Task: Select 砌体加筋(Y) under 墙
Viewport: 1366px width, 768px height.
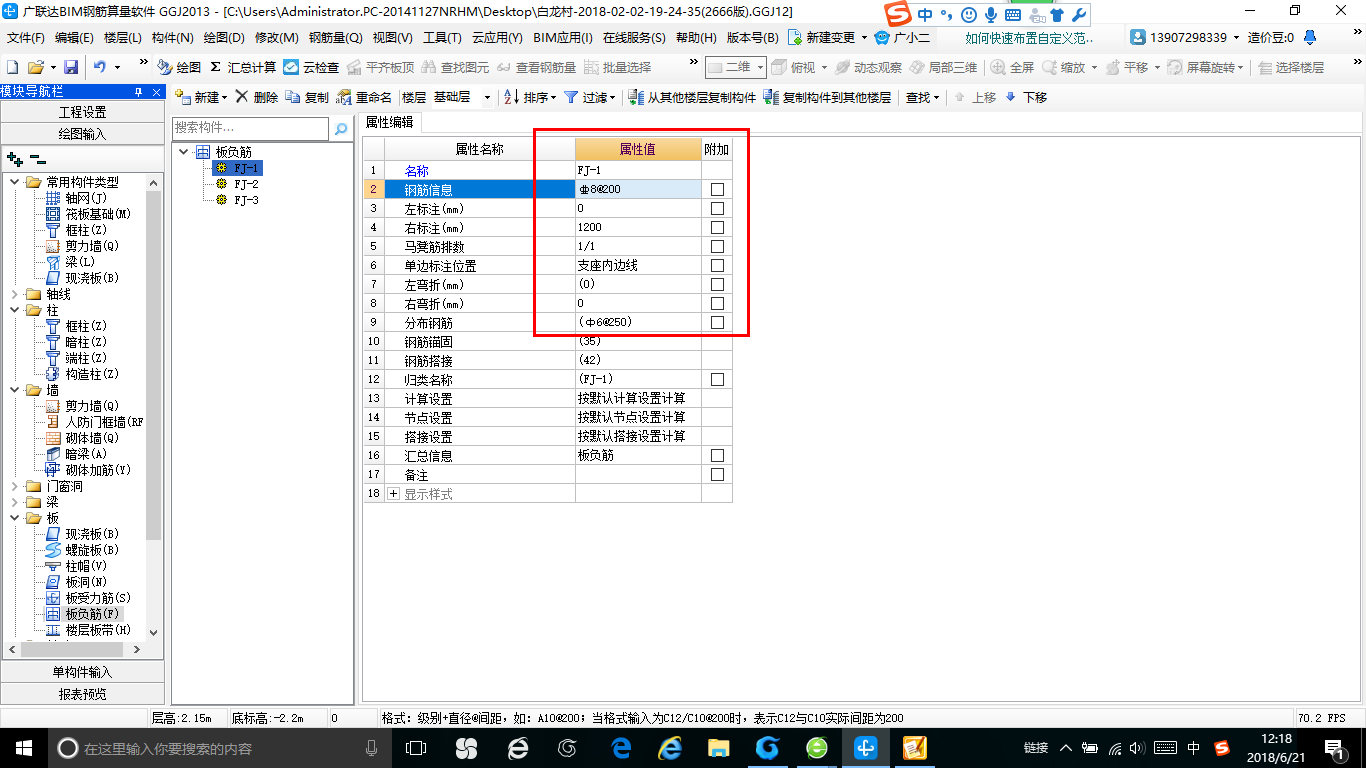Action: click(x=88, y=470)
